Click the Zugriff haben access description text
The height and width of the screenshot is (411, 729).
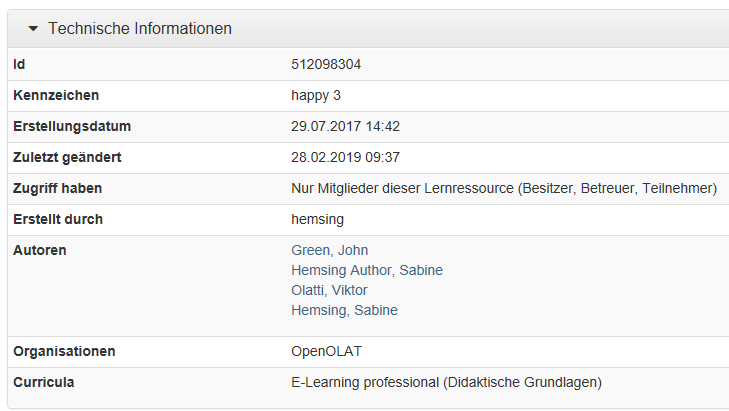504,188
